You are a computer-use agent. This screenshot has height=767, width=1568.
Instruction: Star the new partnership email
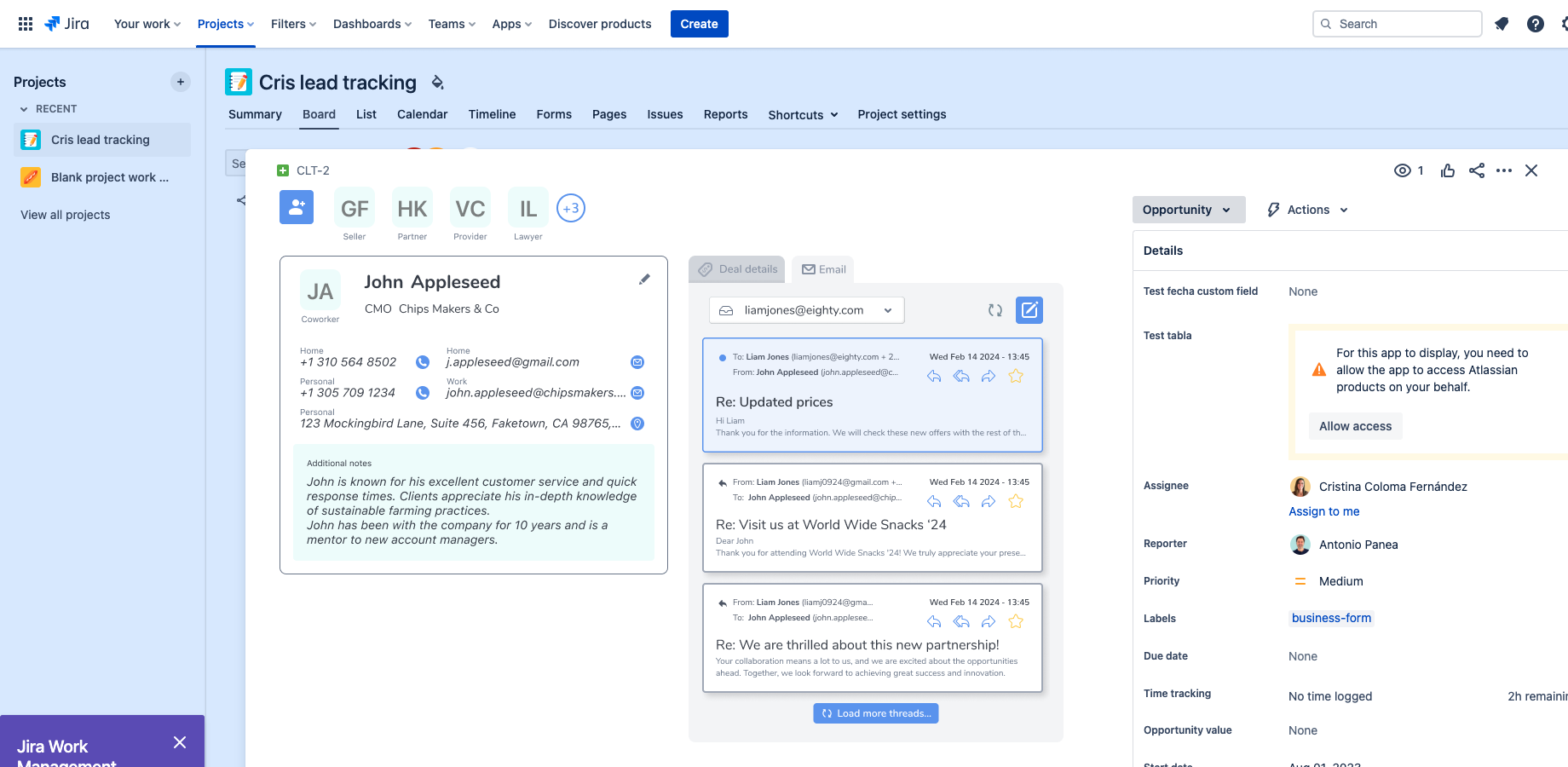tap(1016, 621)
